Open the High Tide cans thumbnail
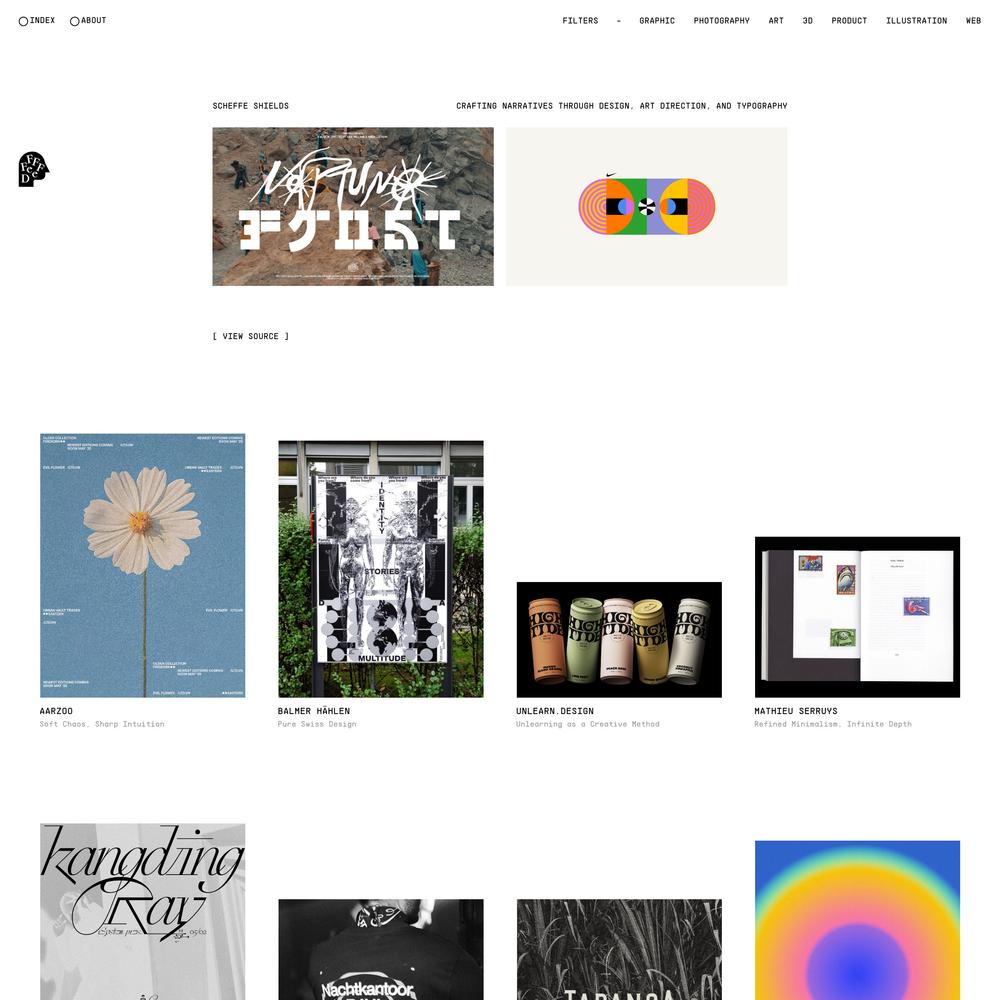 (x=619, y=640)
